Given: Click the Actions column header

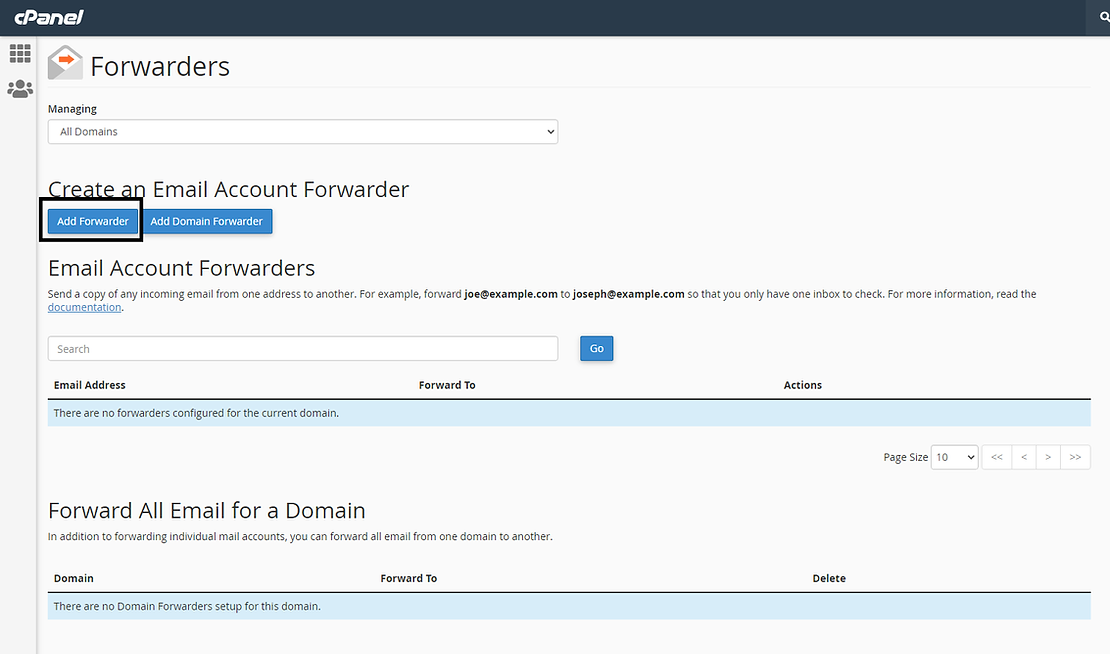Looking at the screenshot, I should pos(802,385).
